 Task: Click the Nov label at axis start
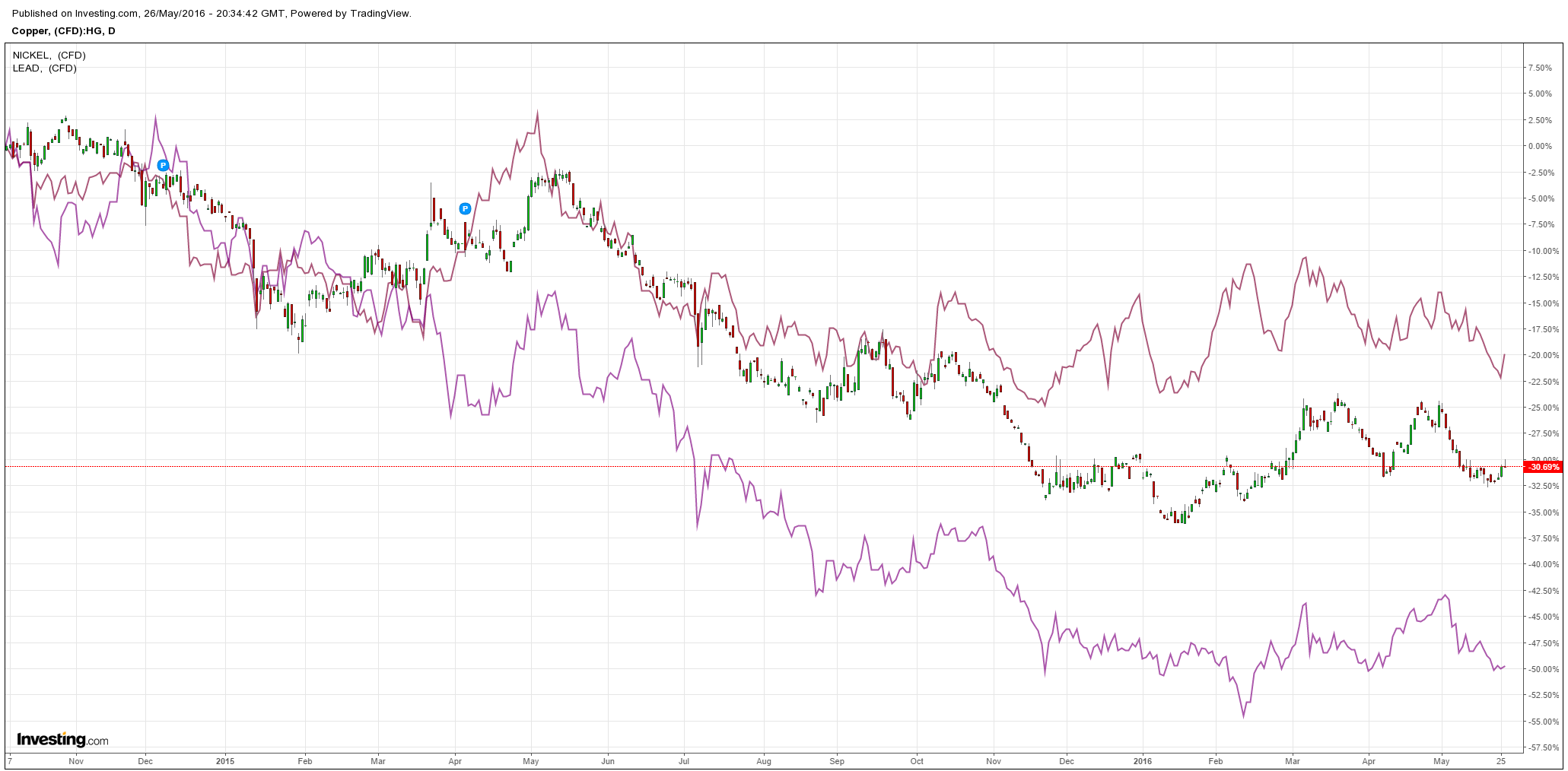(x=76, y=760)
